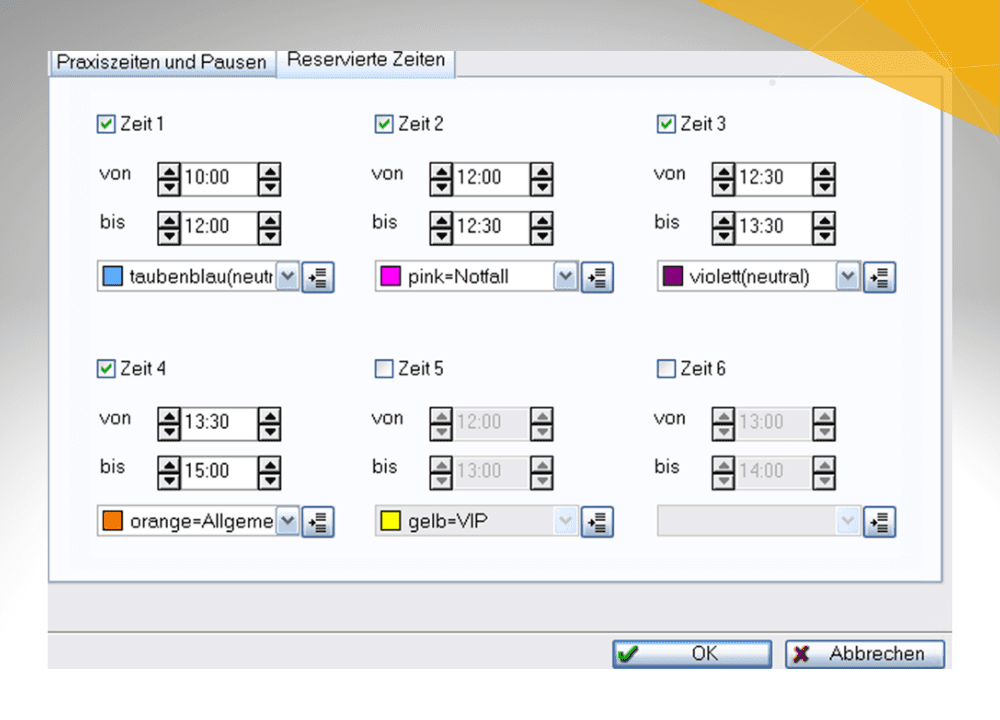Enable the Zeit 6 checkbox
Viewport: 1000px width, 720px height.
pyautogui.click(x=666, y=369)
